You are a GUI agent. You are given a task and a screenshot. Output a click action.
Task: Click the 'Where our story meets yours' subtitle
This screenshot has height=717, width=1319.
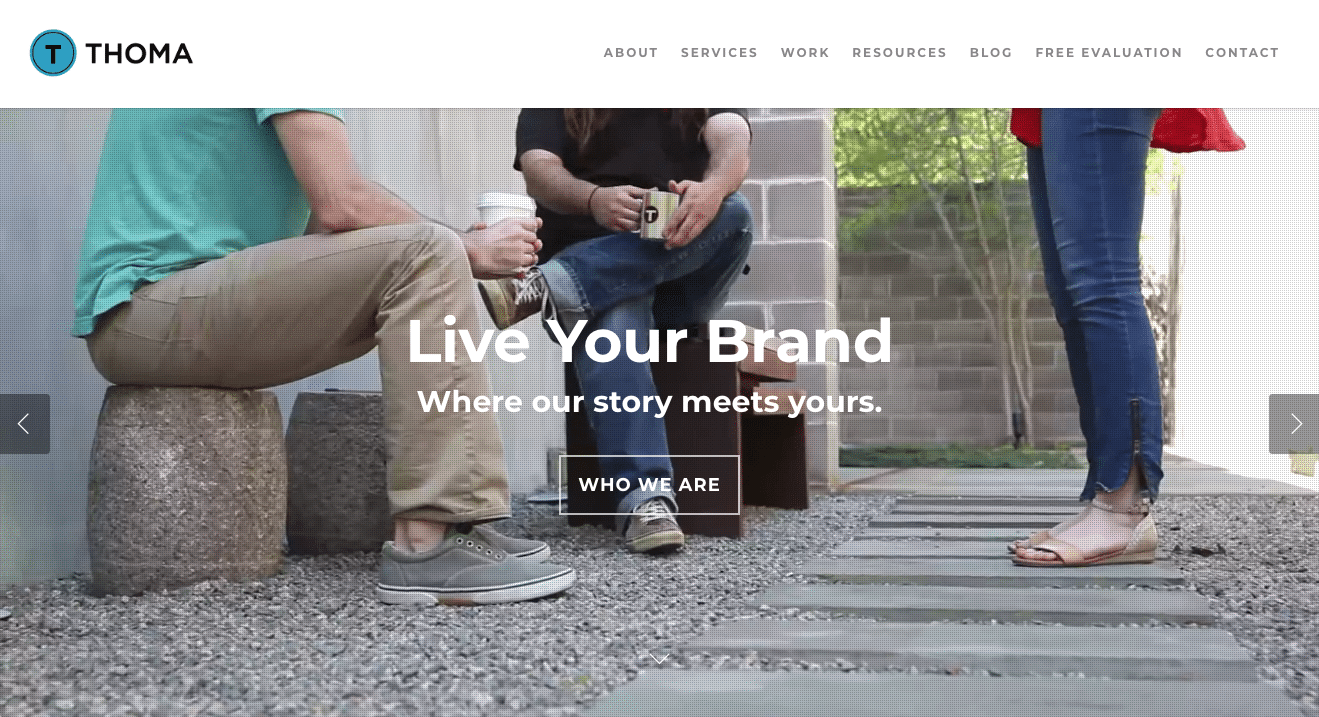pyautogui.click(x=649, y=402)
